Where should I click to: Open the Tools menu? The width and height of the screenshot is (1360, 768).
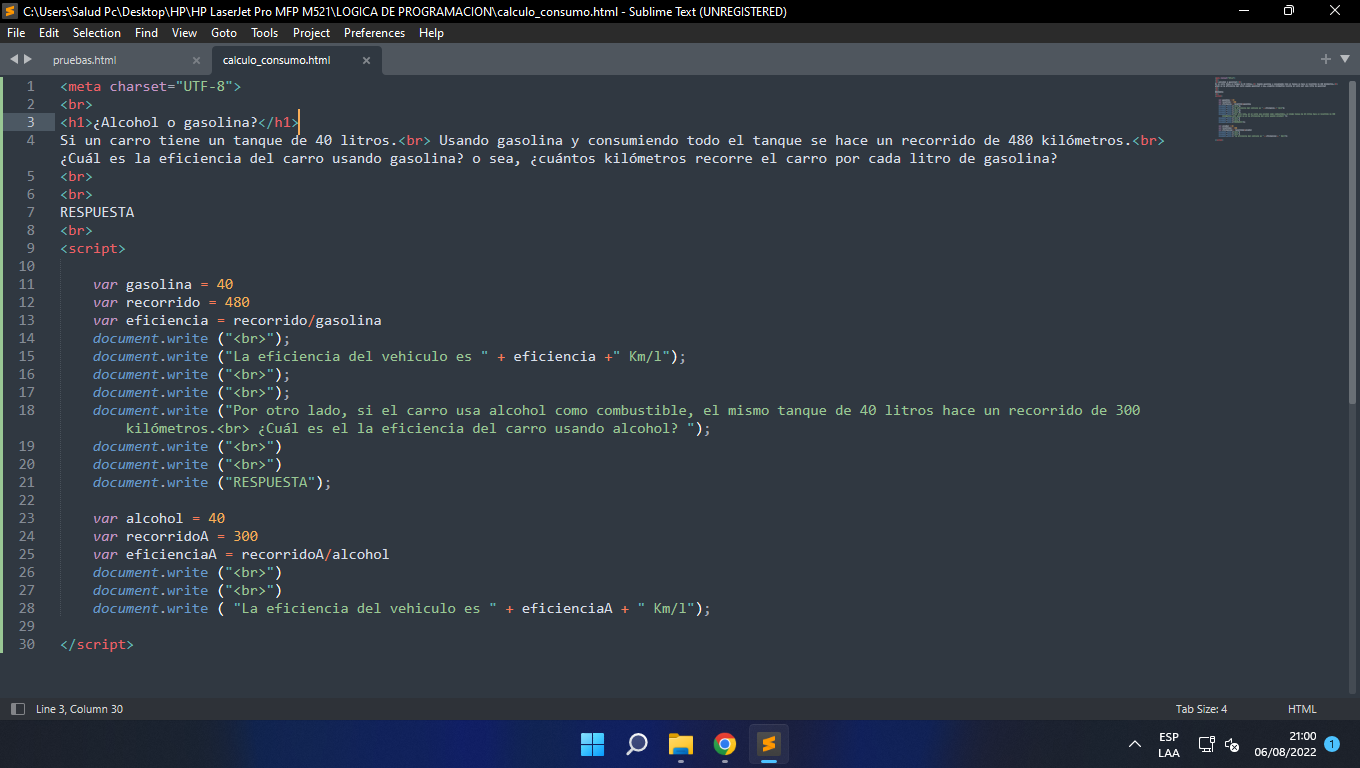(x=265, y=33)
